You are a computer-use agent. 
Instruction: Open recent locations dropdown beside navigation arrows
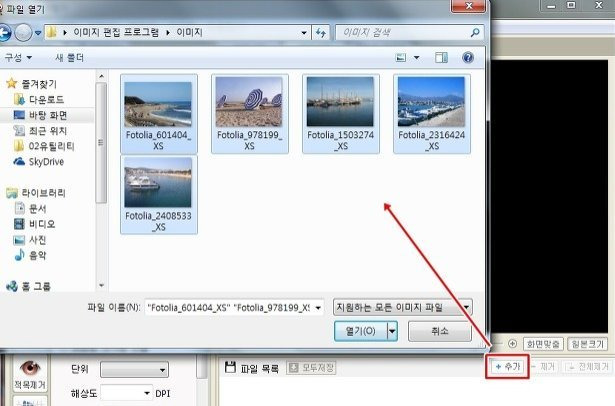click(38, 33)
